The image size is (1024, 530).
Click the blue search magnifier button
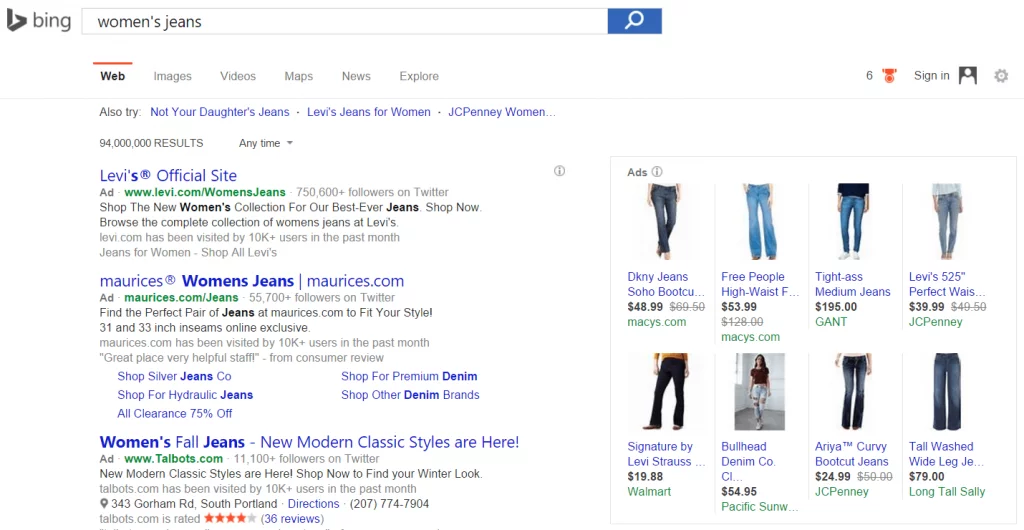[x=634, y=21]
